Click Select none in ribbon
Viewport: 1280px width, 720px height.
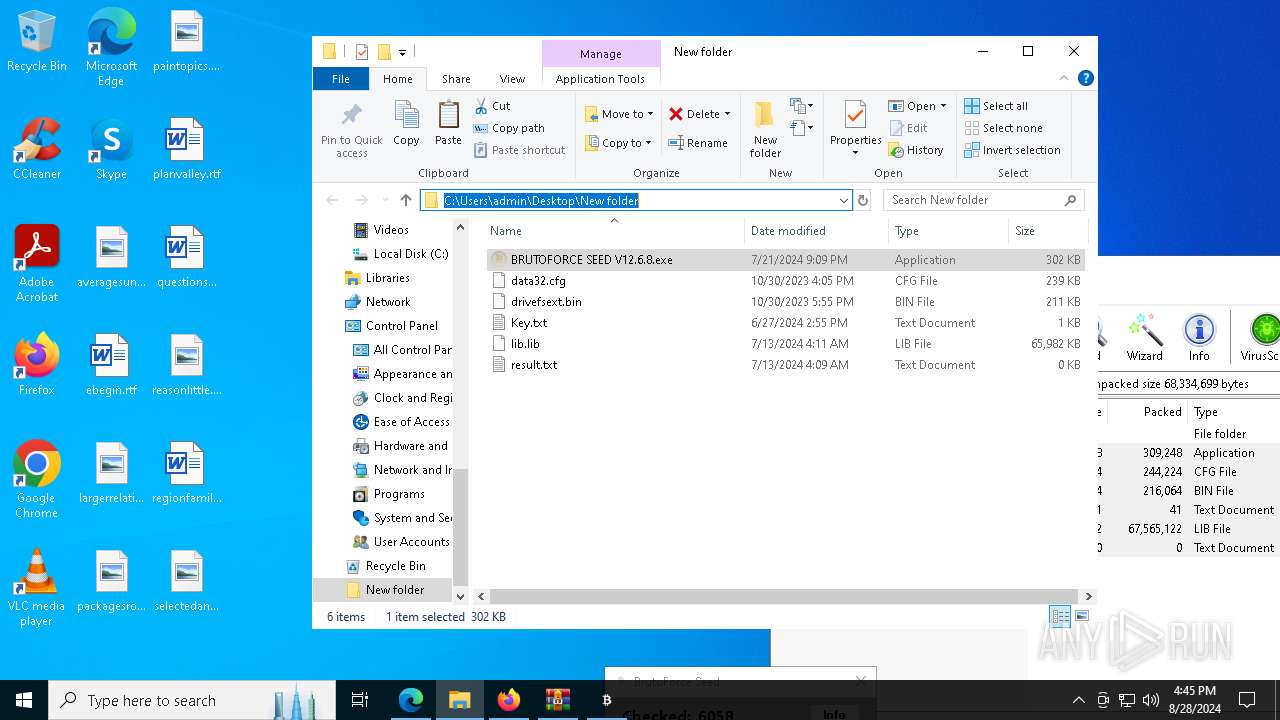[1003, 128]
